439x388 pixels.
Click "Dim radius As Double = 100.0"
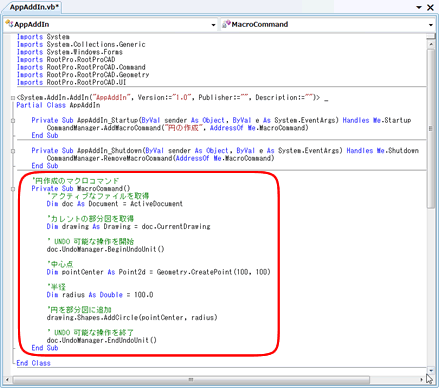click(100, 295)
